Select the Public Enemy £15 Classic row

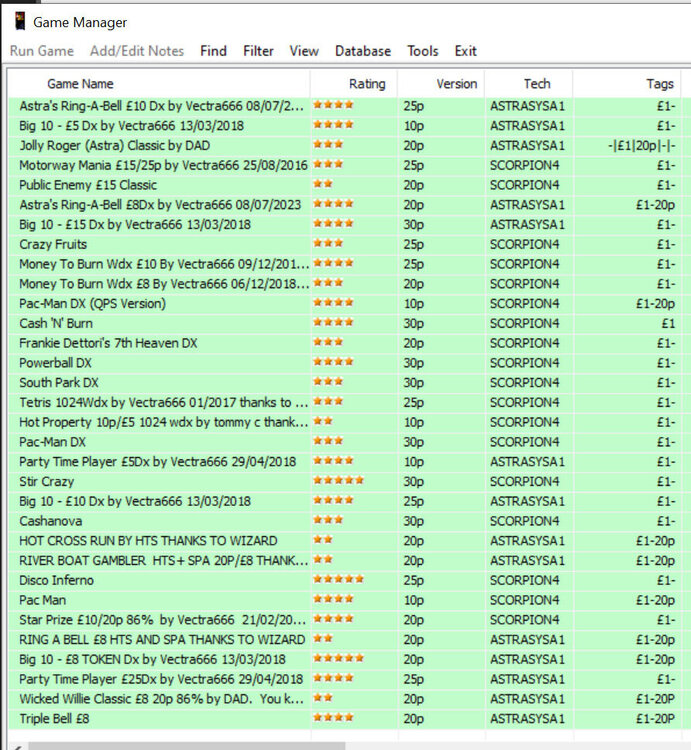(x=349, y=185)
